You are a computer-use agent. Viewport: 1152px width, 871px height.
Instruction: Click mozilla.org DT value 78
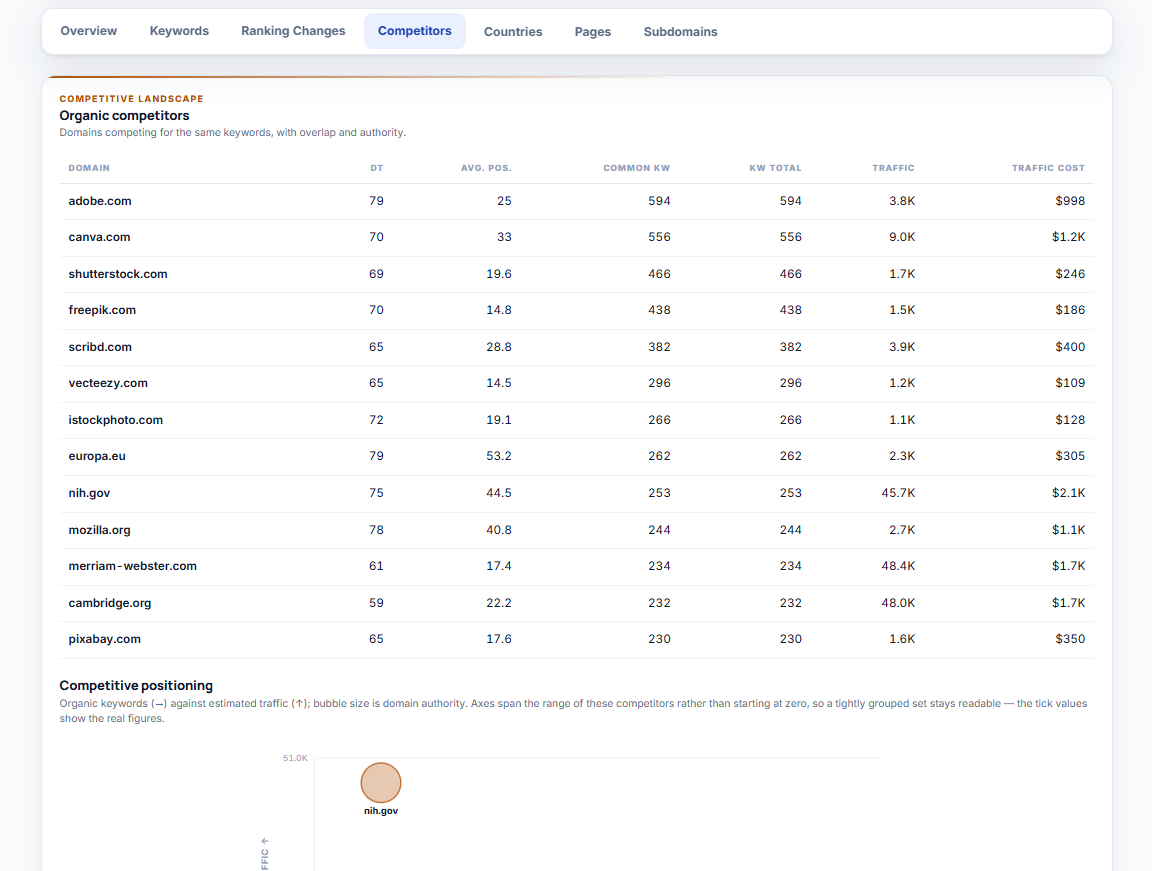click(376, 530)
